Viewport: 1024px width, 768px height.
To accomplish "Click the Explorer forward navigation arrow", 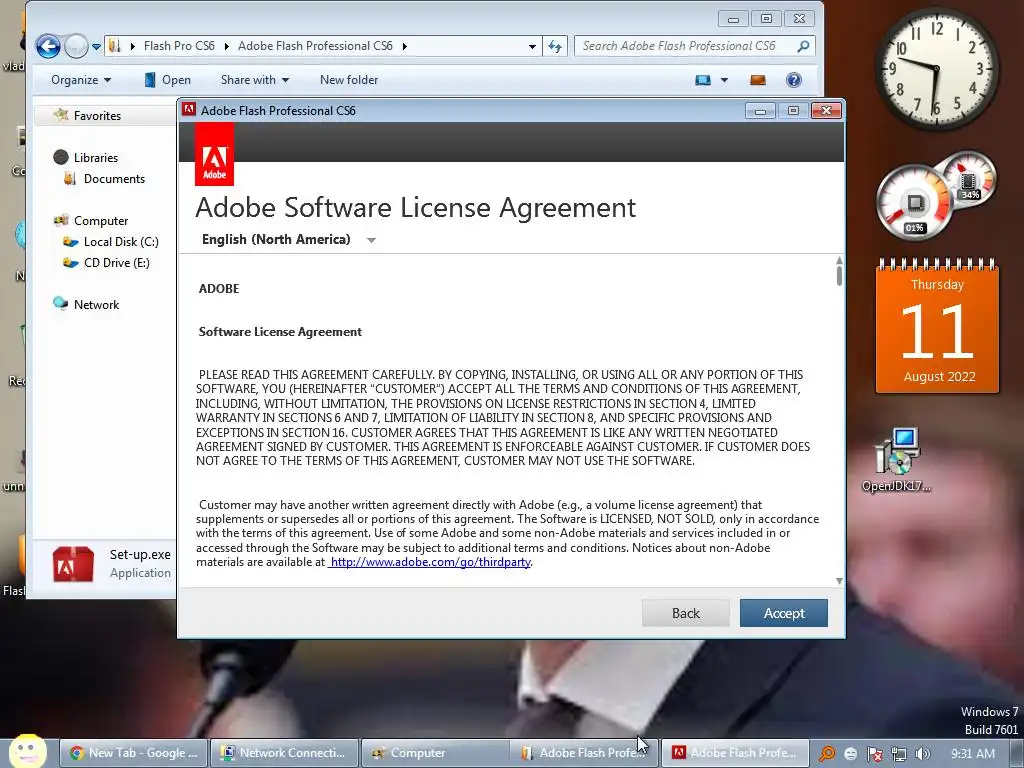I will 76,46.
